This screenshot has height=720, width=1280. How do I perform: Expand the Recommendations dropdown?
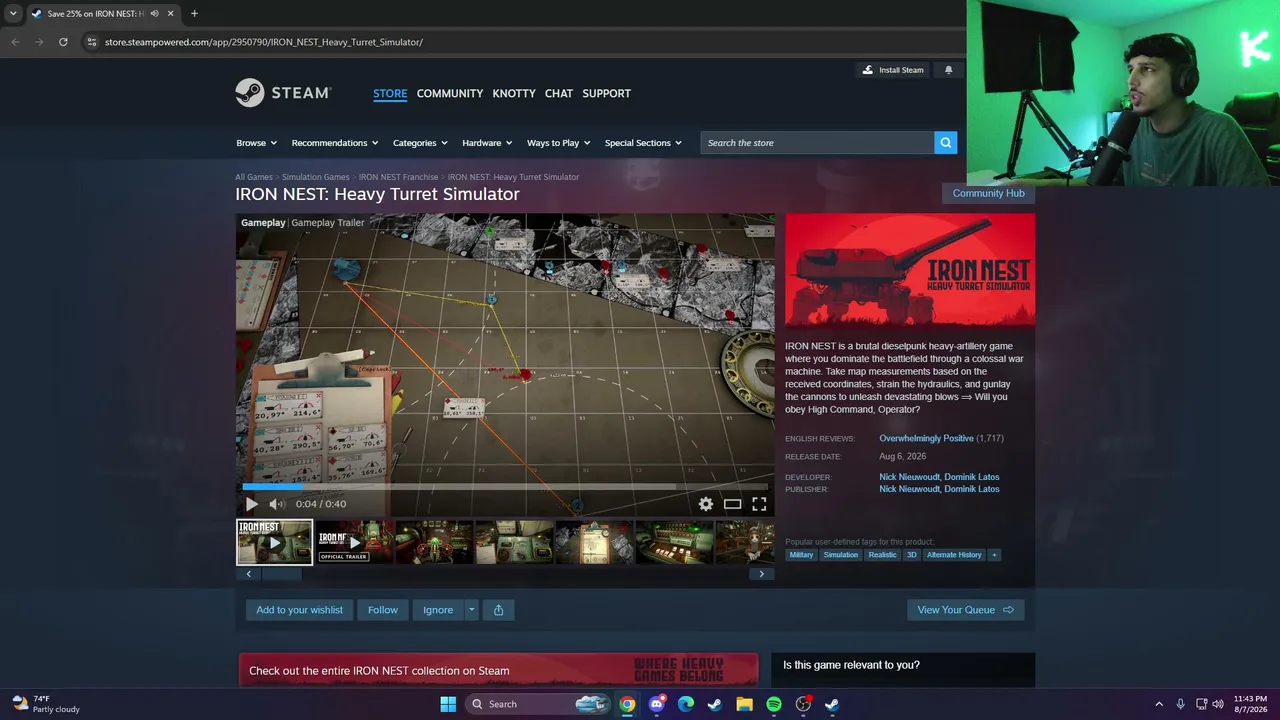(335, 143)
